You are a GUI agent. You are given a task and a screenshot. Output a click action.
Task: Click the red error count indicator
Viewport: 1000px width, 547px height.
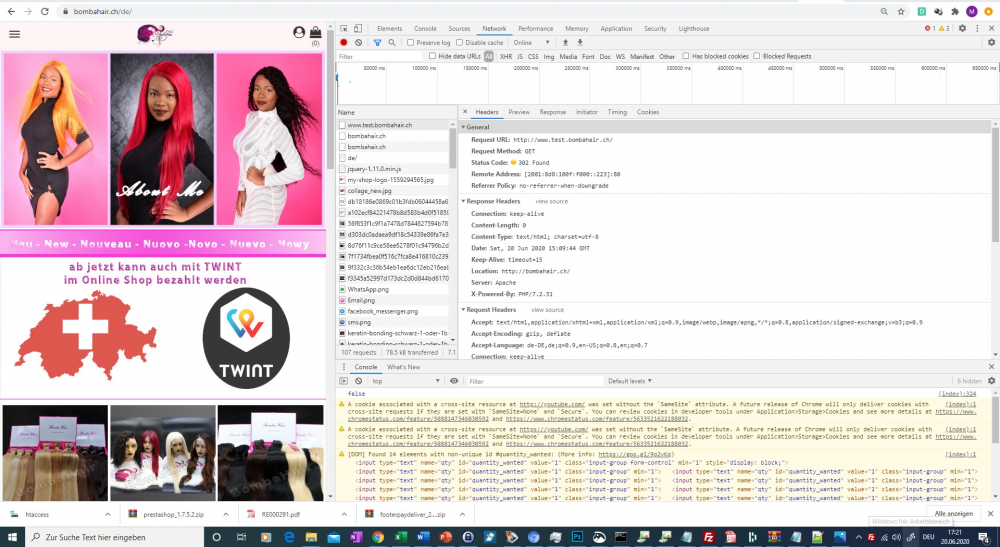930,29
